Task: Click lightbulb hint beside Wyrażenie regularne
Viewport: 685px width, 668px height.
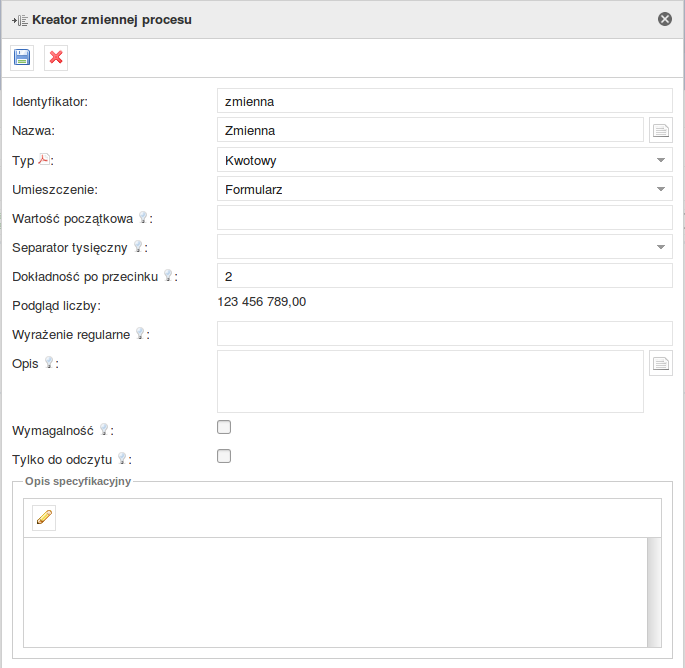Action: coord(140,333)
